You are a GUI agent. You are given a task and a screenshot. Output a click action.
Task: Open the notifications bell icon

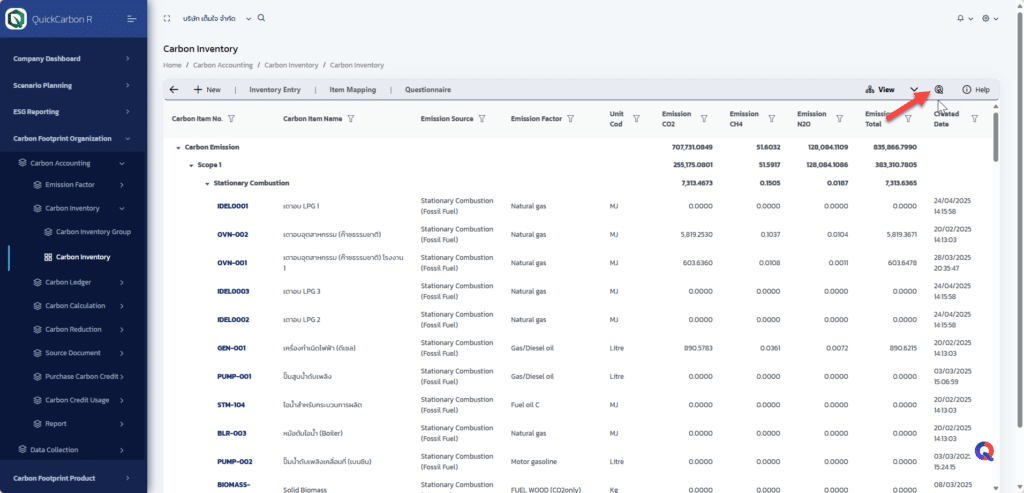[960, 19]
